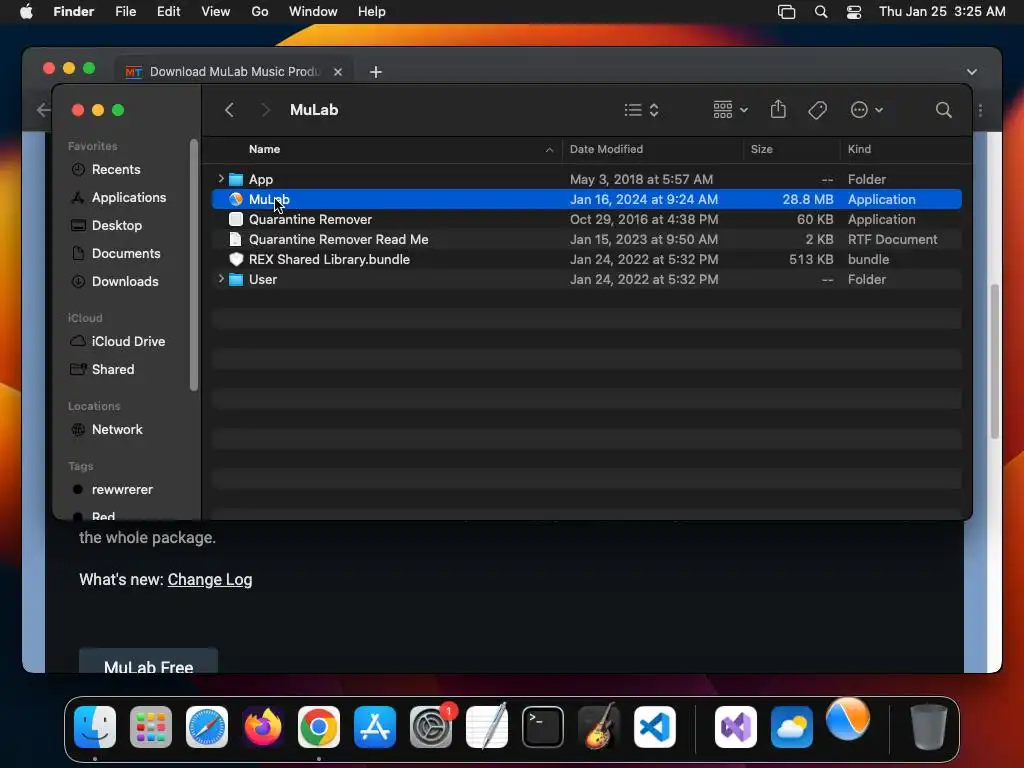The image size is (1024, 768).
Task: Open Safari from the Dock
Action: 207,727
